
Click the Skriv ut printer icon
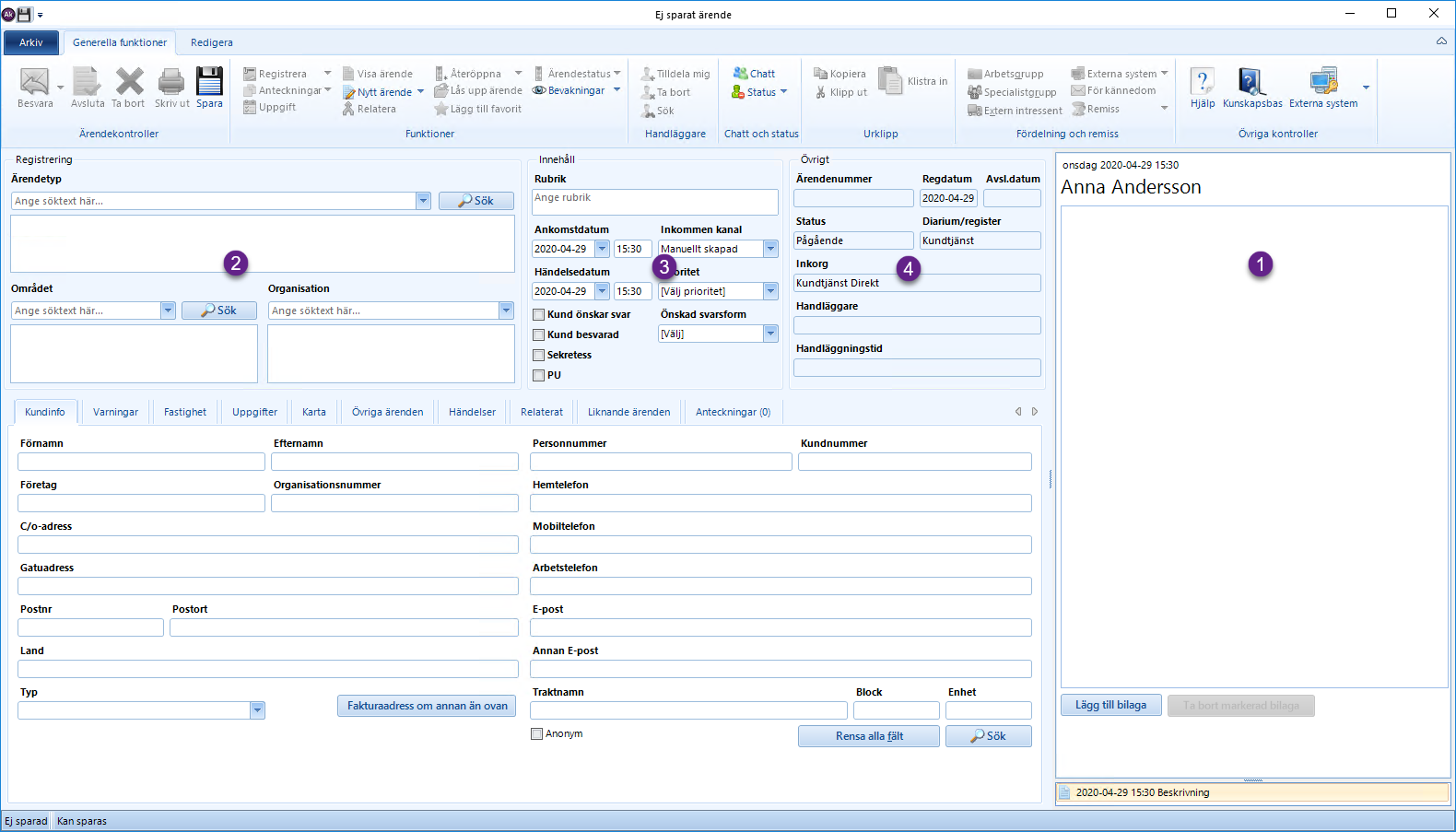coord(171,82)
